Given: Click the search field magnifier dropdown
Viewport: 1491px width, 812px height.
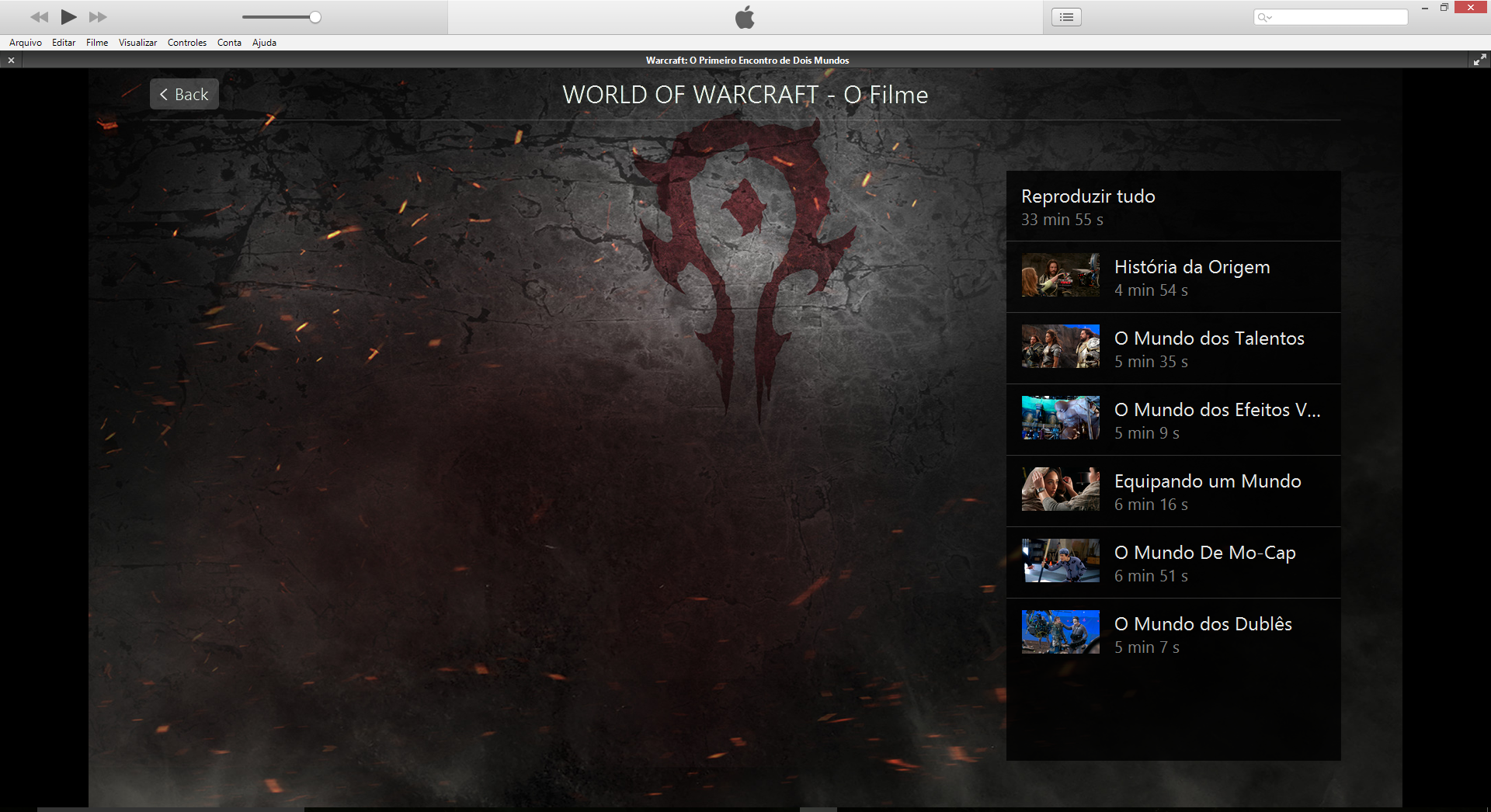Looking at the screenshot, I should [1265, 18].
